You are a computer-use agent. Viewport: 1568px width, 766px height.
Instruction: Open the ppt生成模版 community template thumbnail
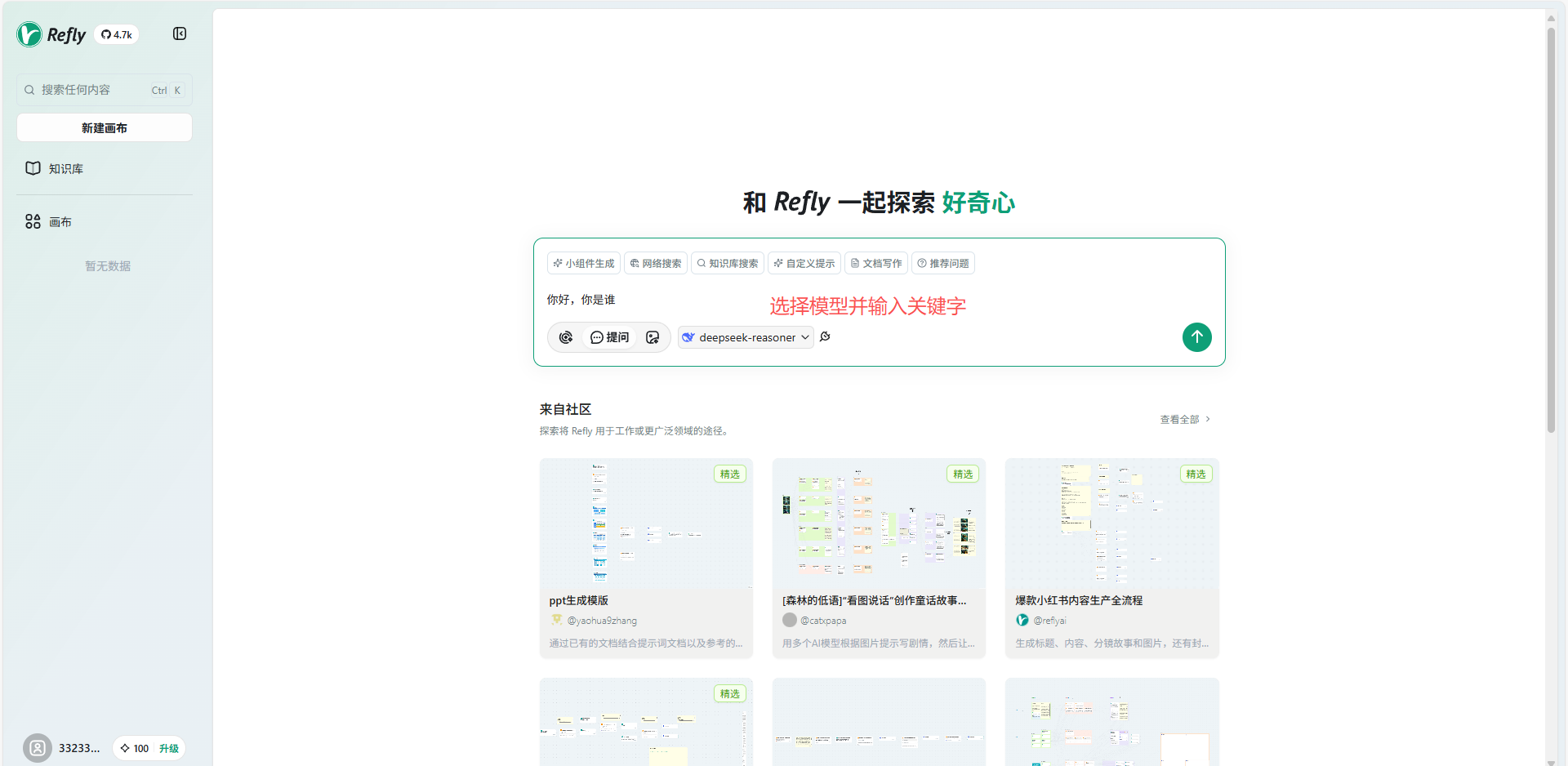[646, 523]
